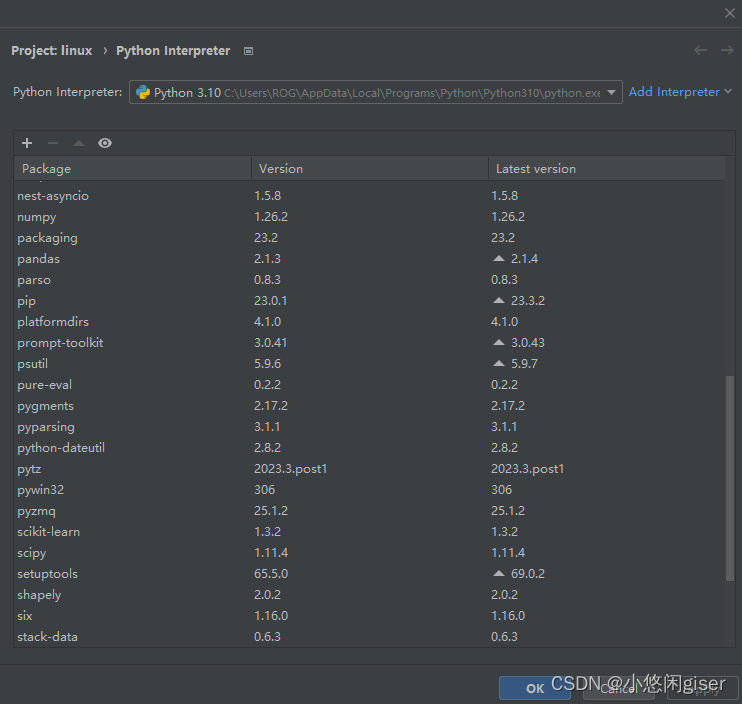Click the upgrade arrow beside pandas 2.1.4
The width and height of the screenshot is (742, 704).
[x=499, y=259]
